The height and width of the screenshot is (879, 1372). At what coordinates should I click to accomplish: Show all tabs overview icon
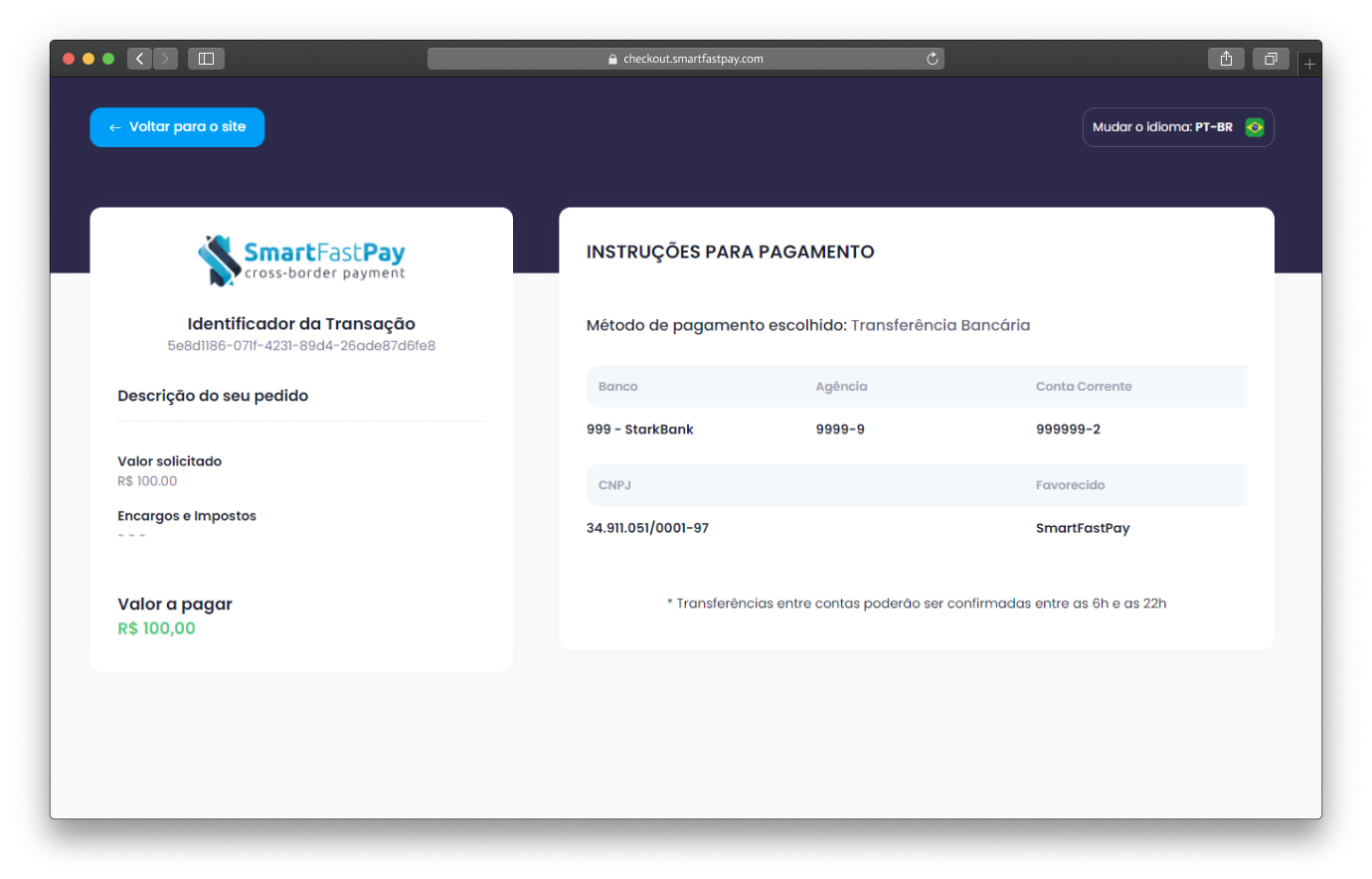coord(1271,59)
